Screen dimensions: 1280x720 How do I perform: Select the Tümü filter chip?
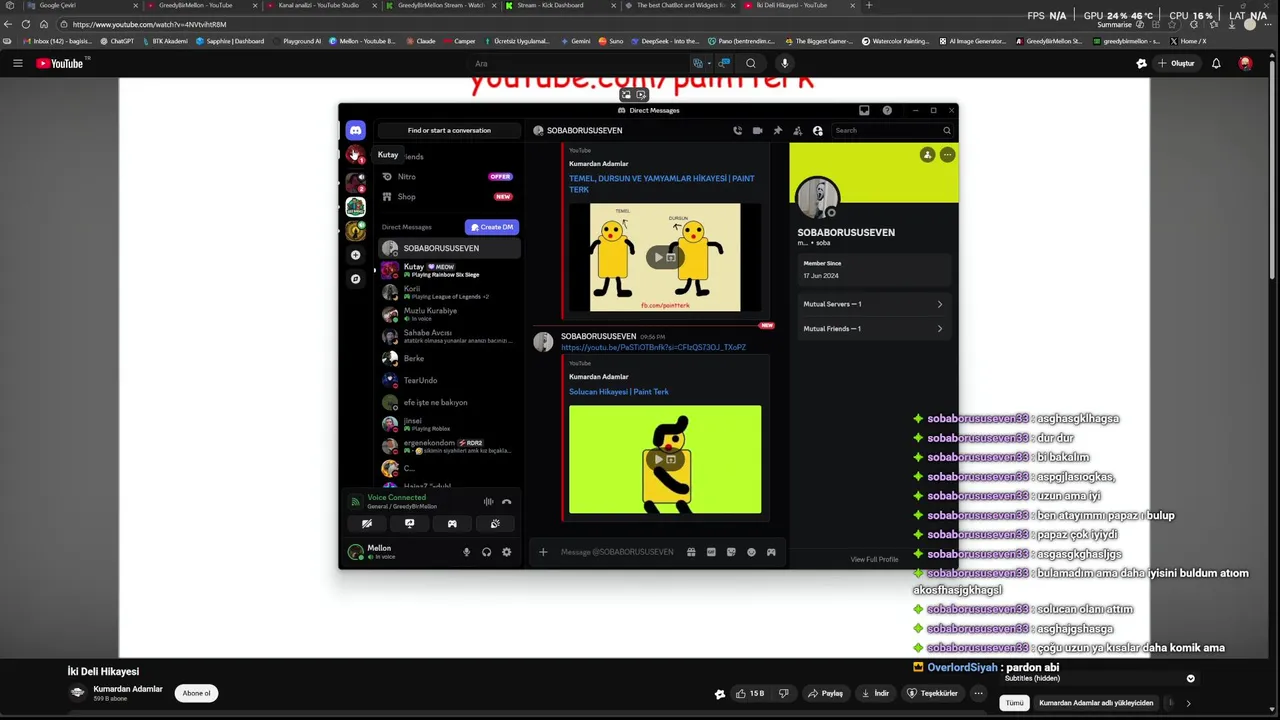(1014, 703)
